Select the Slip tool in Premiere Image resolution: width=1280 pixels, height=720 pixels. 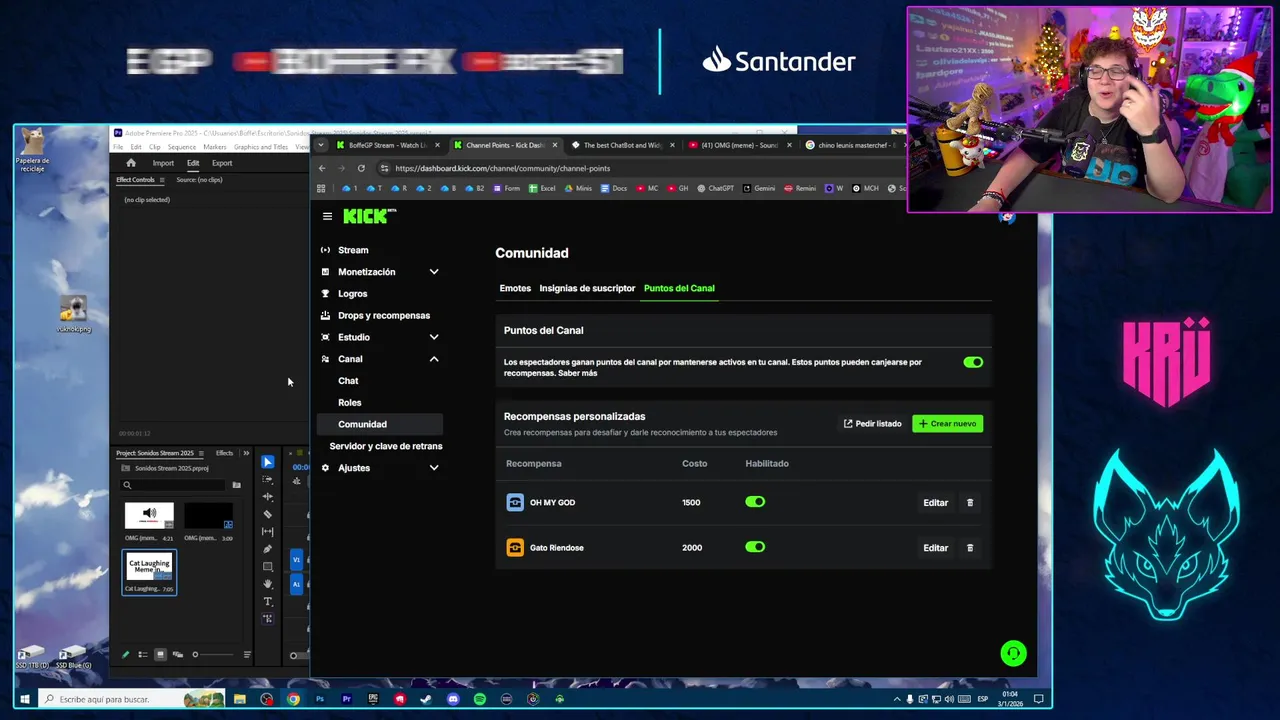point(267,531)
